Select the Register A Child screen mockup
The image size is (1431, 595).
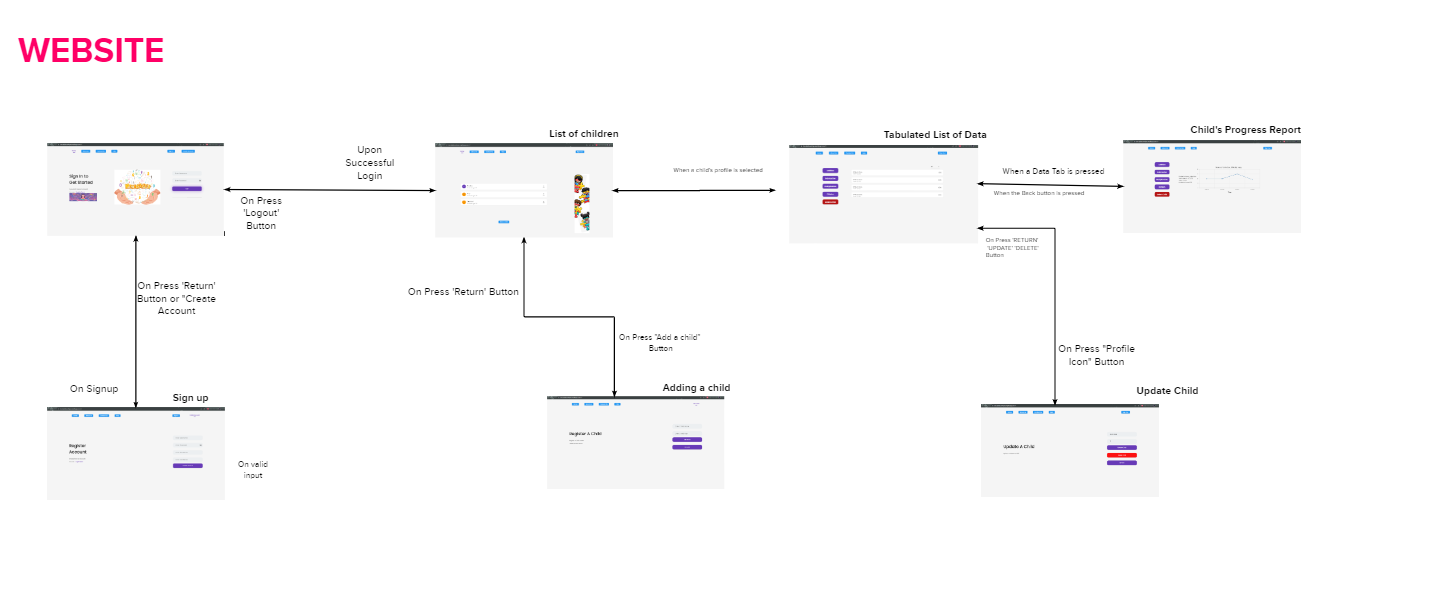[x=635, y=442]
